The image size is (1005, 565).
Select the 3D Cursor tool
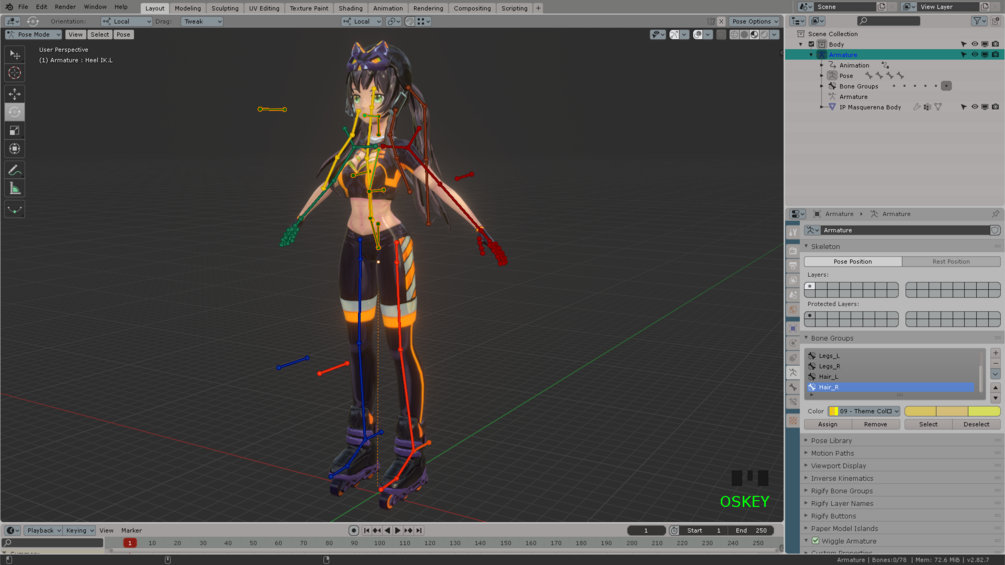(x=15, y=74)
